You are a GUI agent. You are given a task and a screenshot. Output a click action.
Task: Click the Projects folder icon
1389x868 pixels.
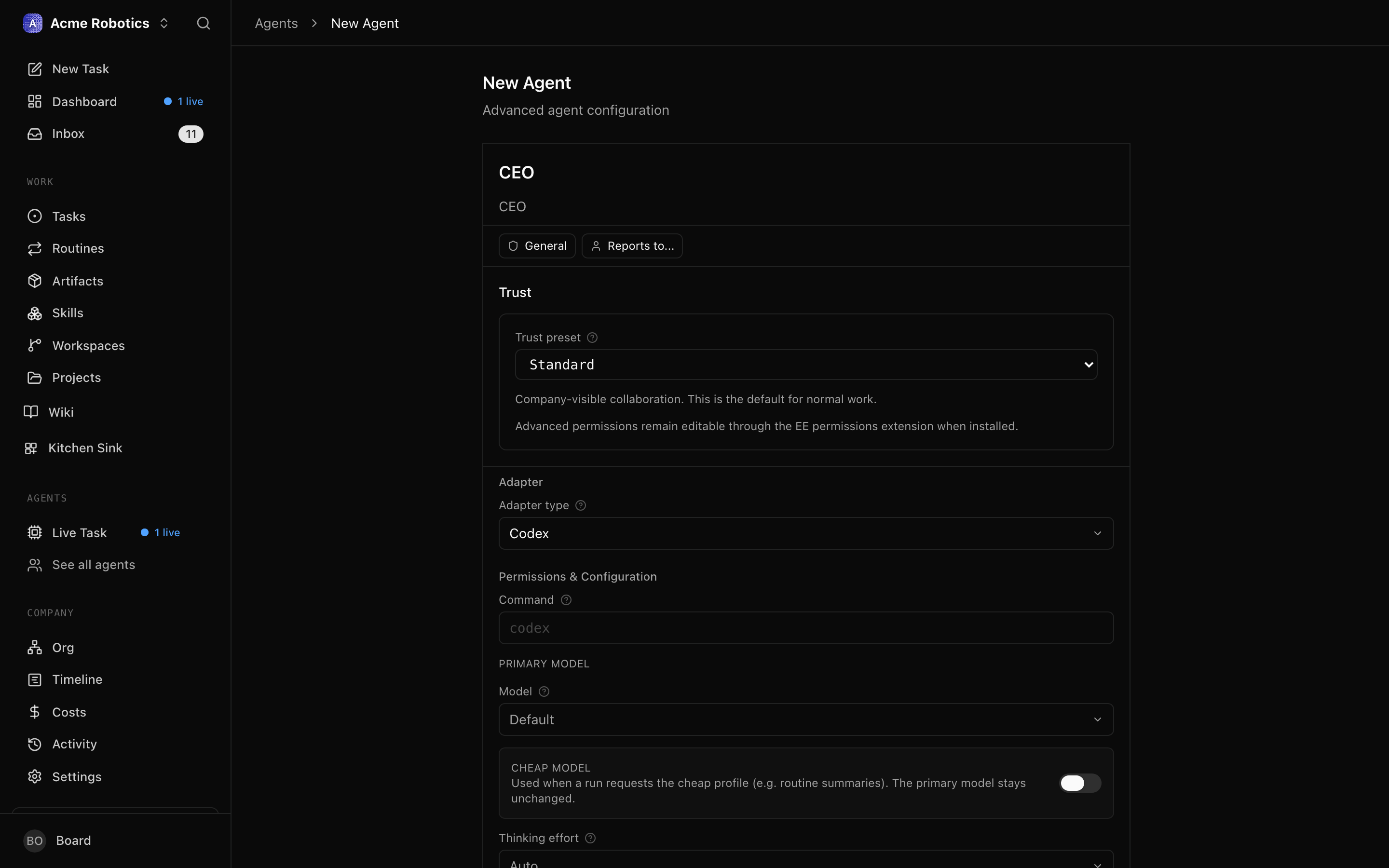(34, 378)
